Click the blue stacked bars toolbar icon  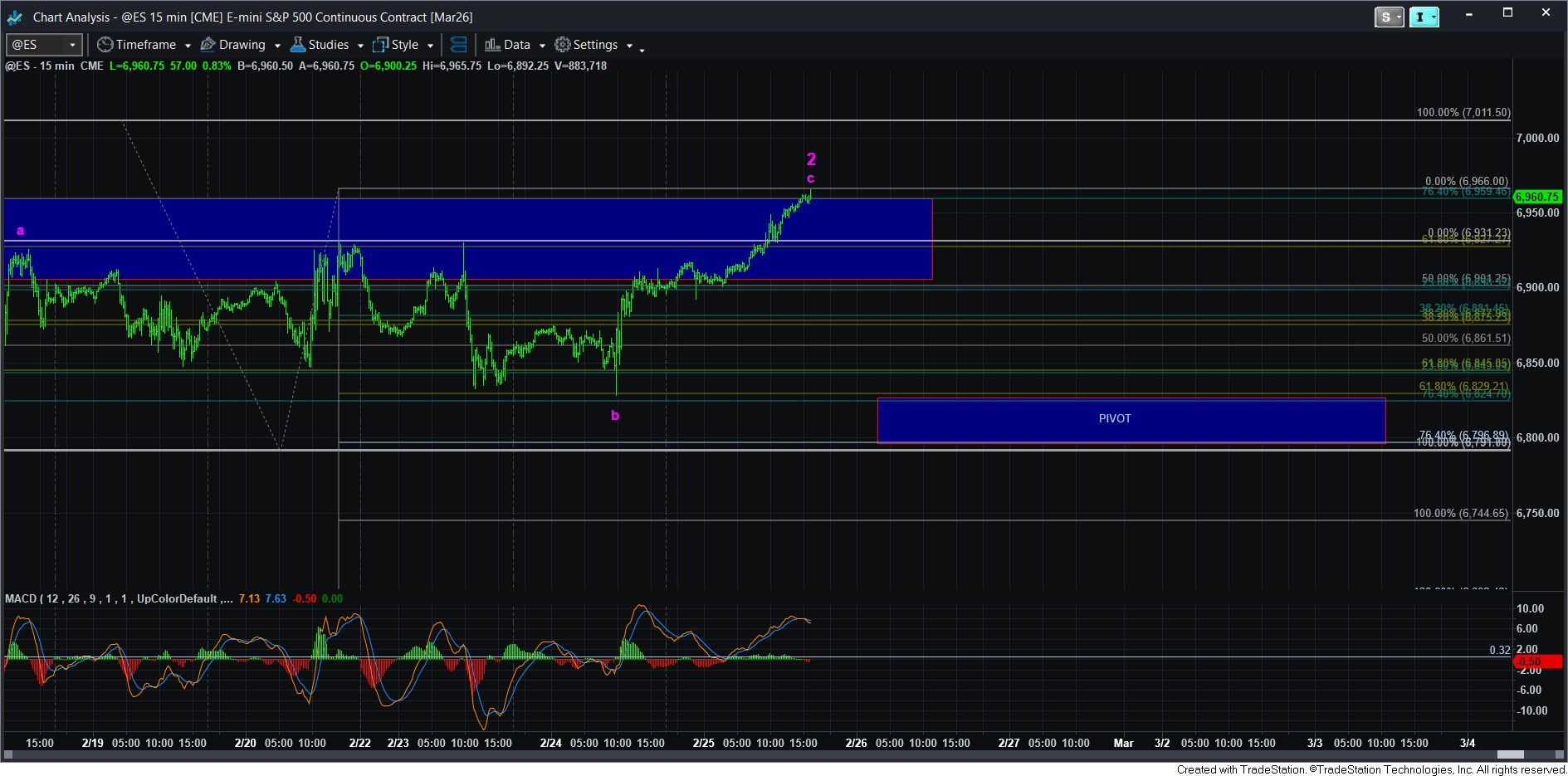click(x=458, y=45)
